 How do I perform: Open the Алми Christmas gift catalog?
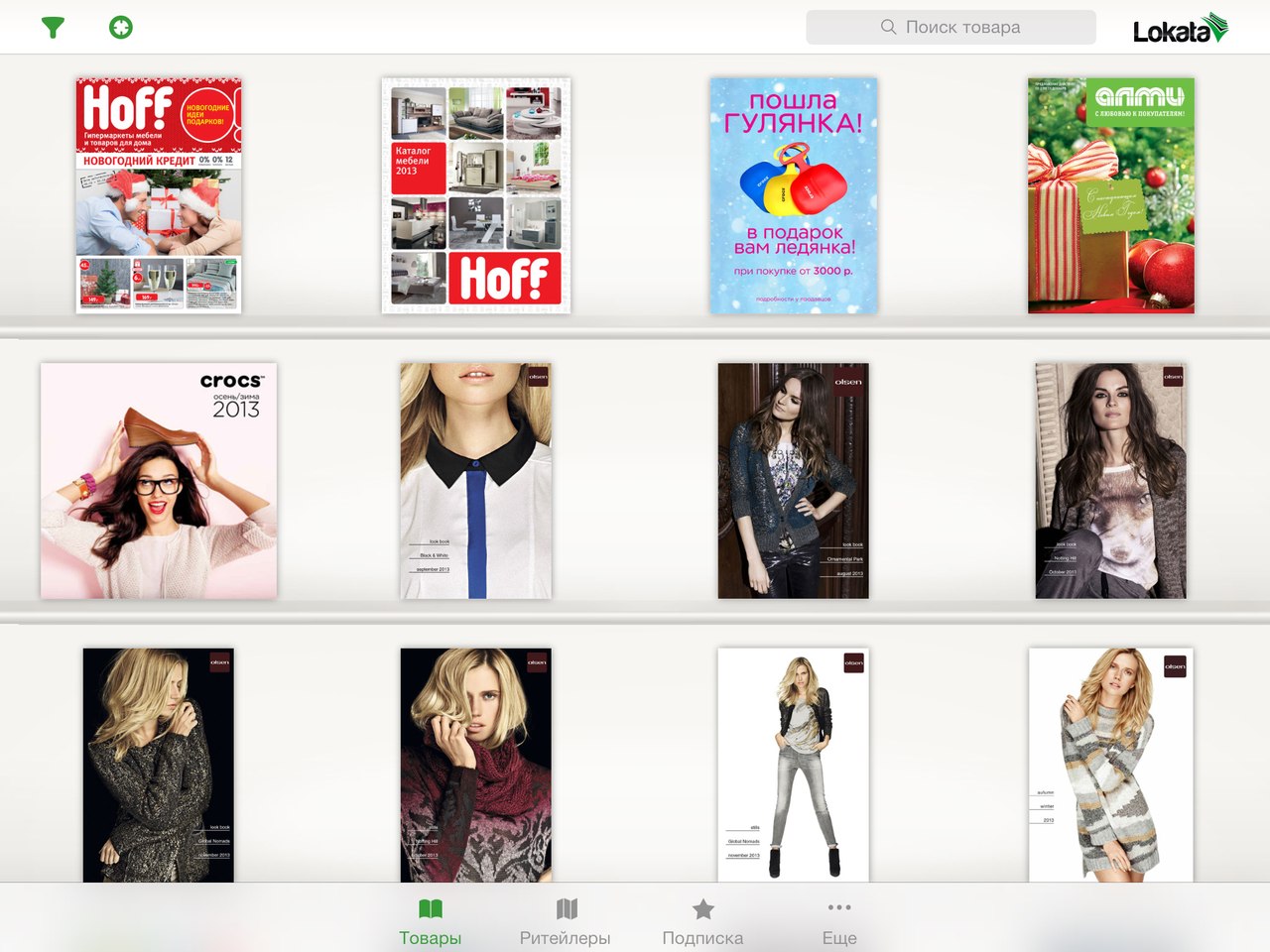pos(1111,195)
